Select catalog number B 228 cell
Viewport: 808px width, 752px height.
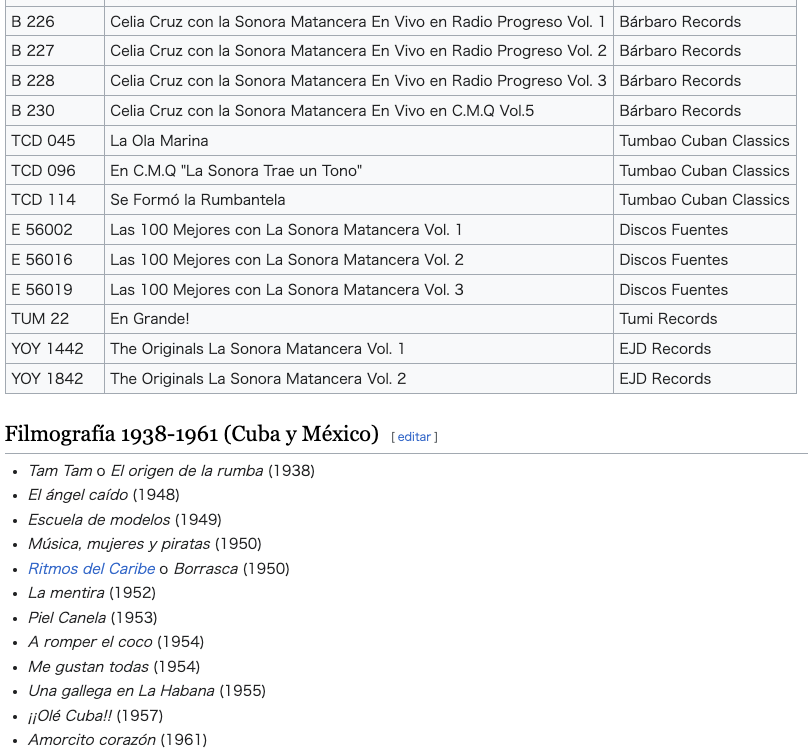pos(55,80)
